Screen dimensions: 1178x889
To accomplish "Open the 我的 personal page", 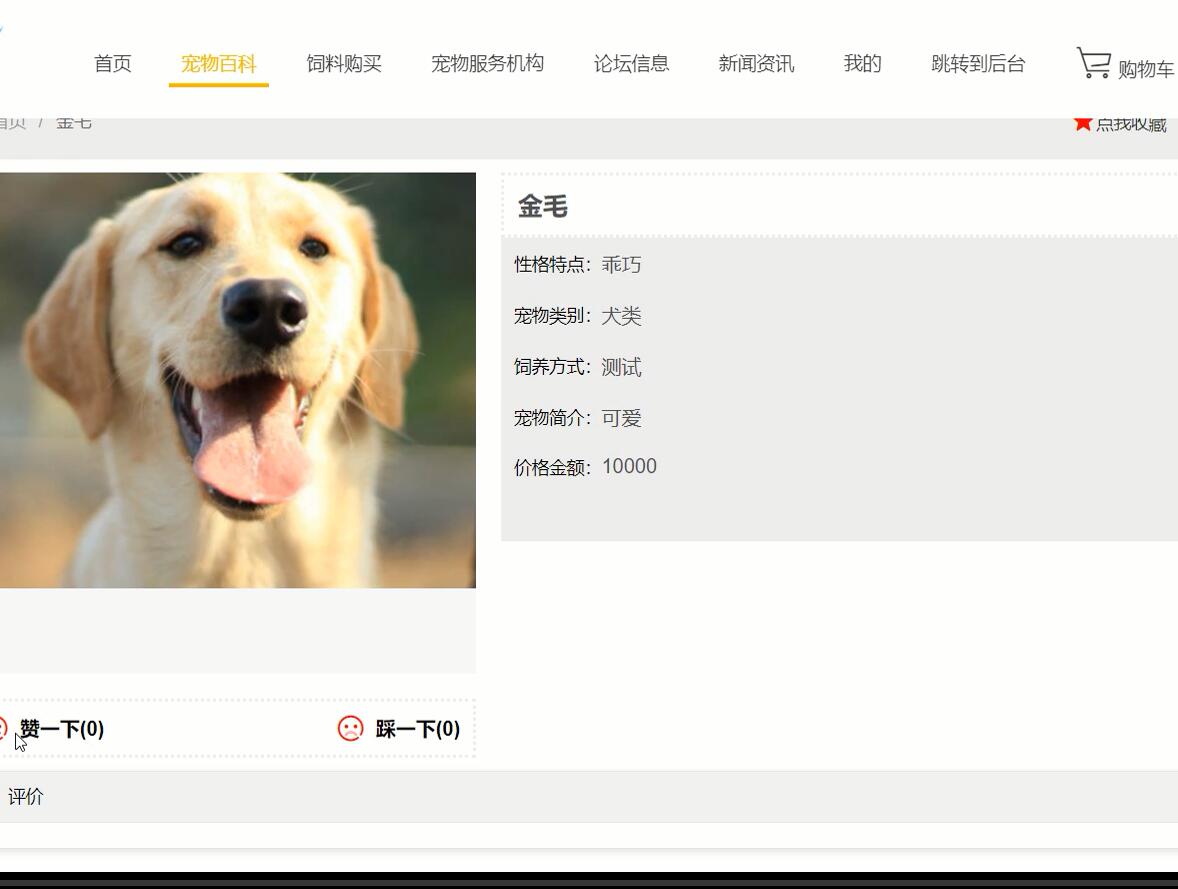I will click(x=860, y=63).
